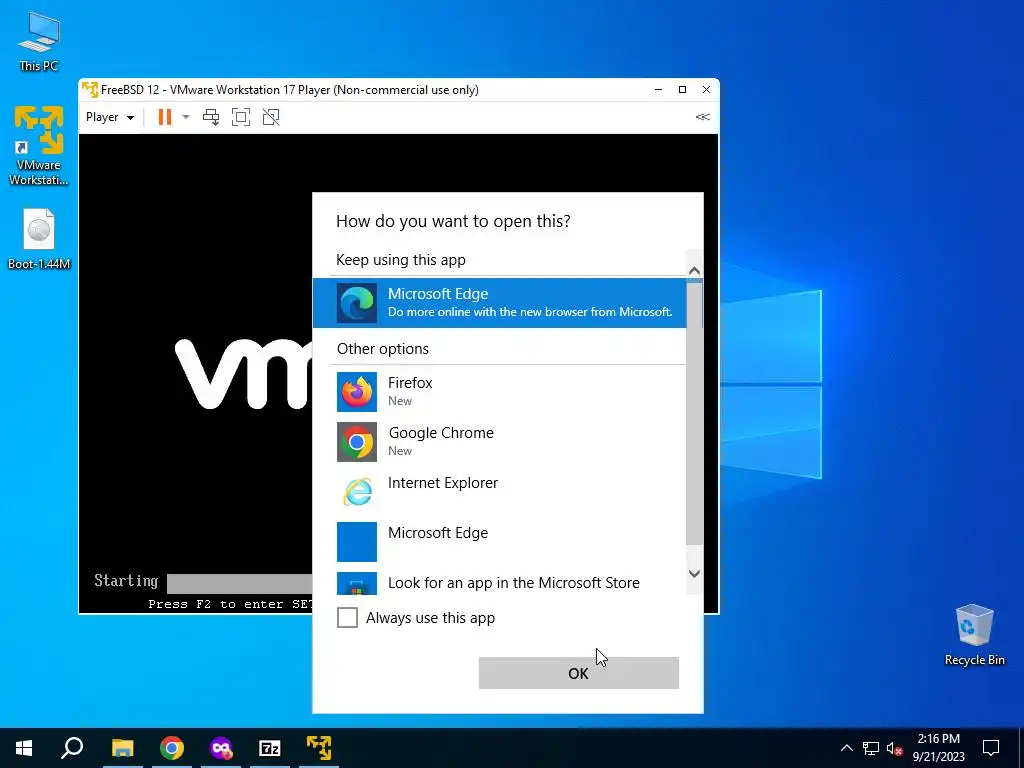Click the app list scrollbar down arrow
1024x768 pixels.
point(694,573)
